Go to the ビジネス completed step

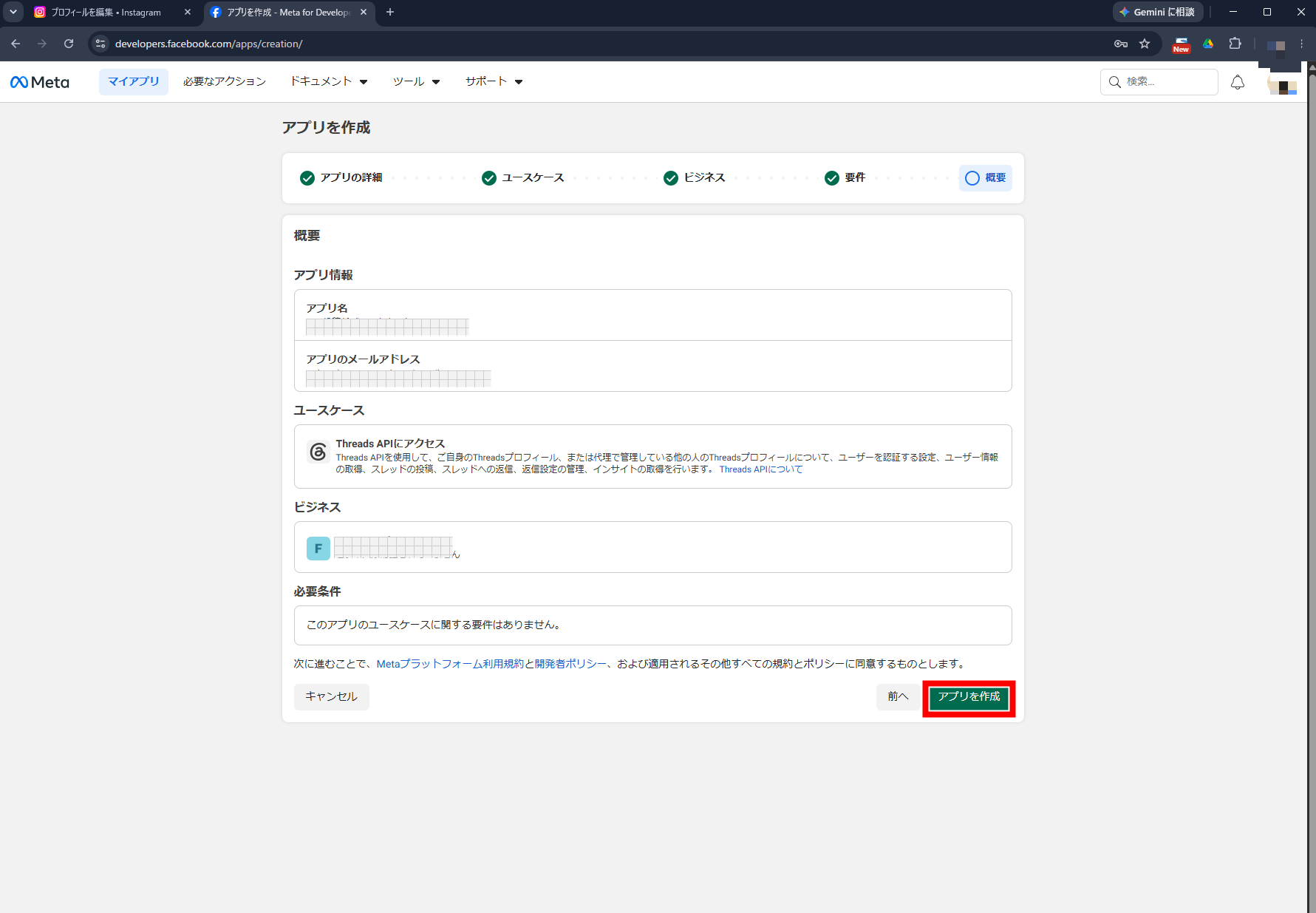695,178
